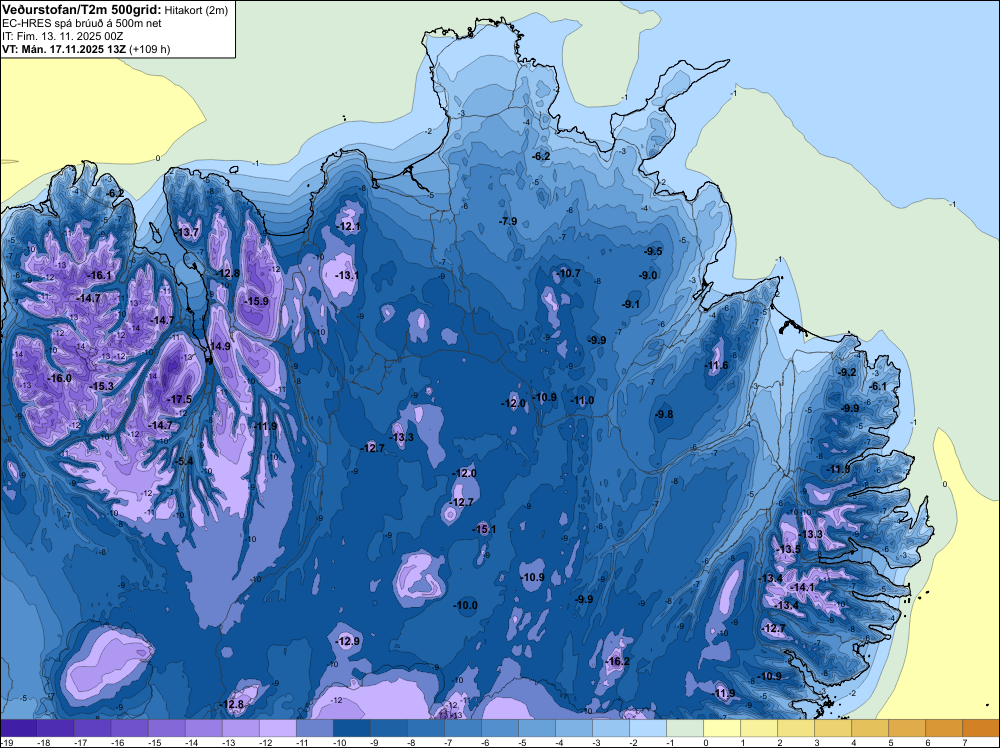Click the -15.1 temperature label

484,529
